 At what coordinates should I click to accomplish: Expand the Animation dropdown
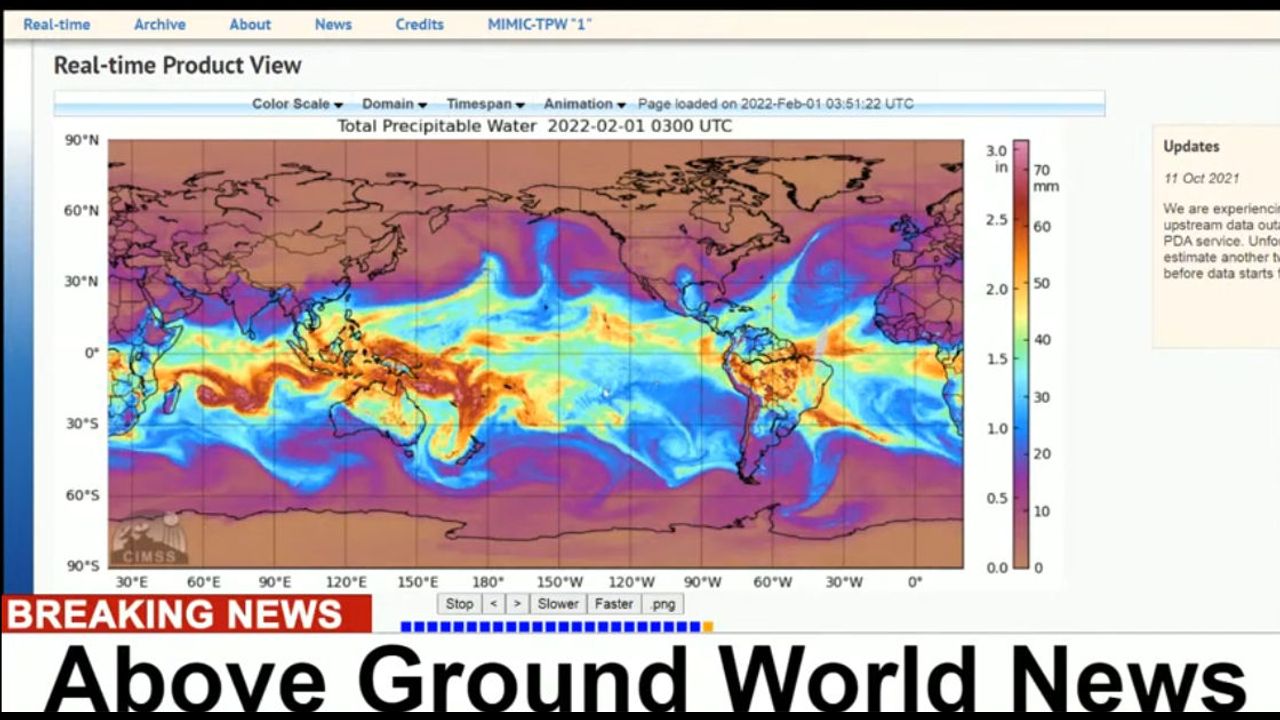(584, 104)
